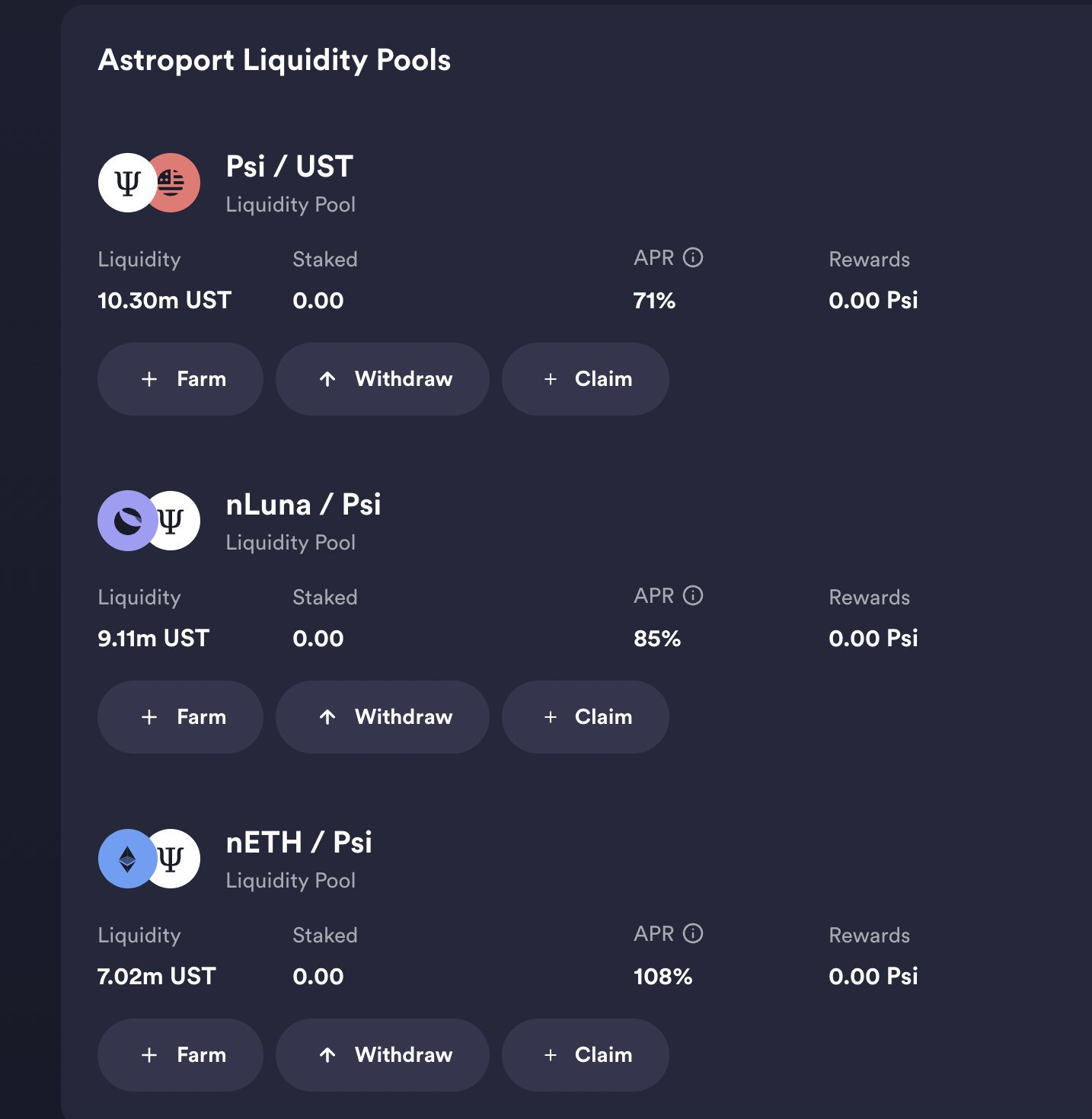Claim rewards from nETH / Psi pool
The image size is (1092, 1119).
click(586, 1055)
